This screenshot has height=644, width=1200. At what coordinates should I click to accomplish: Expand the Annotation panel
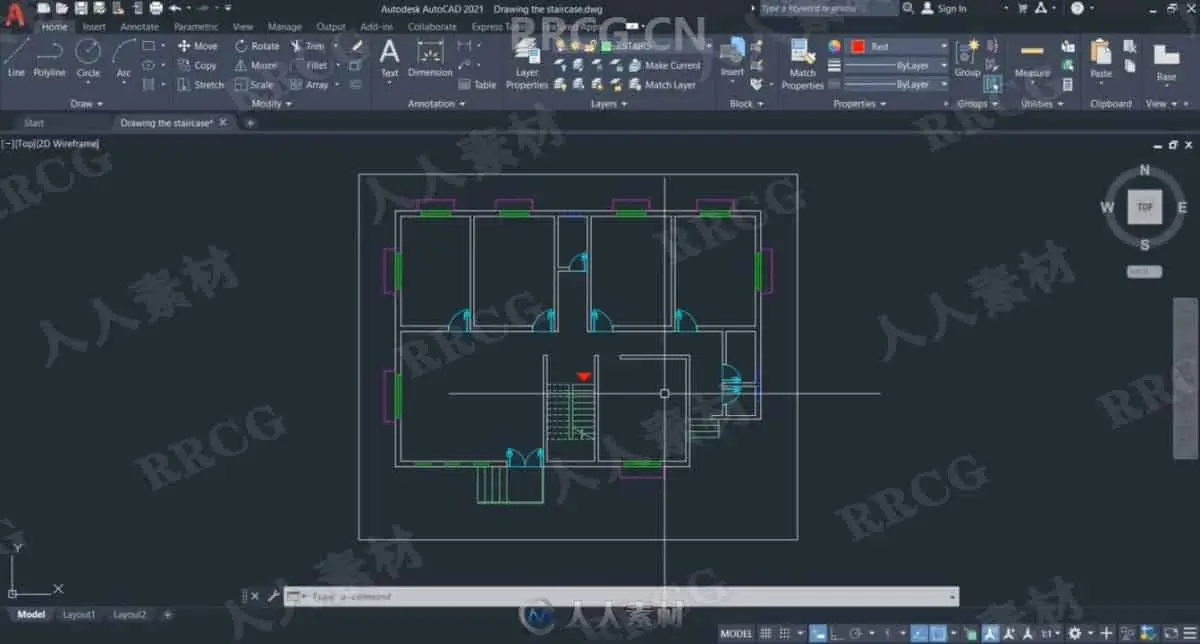[x=435, y=103]
